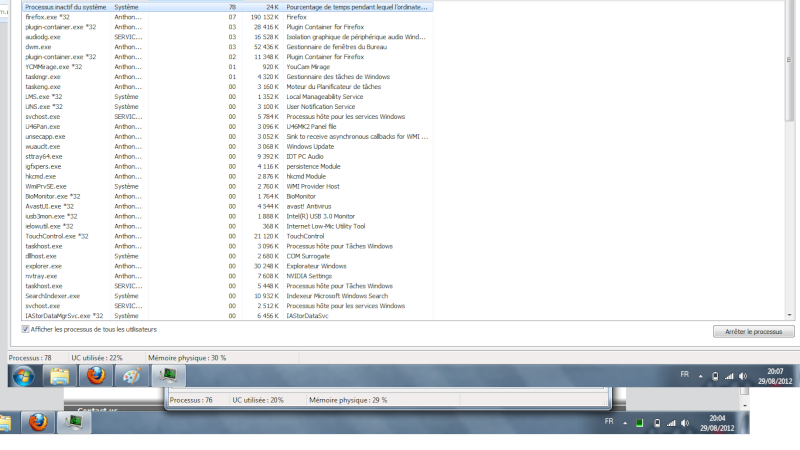Open the network icon beside the 20:07 clock
This screenshot has height=450, width=800.
729,377
